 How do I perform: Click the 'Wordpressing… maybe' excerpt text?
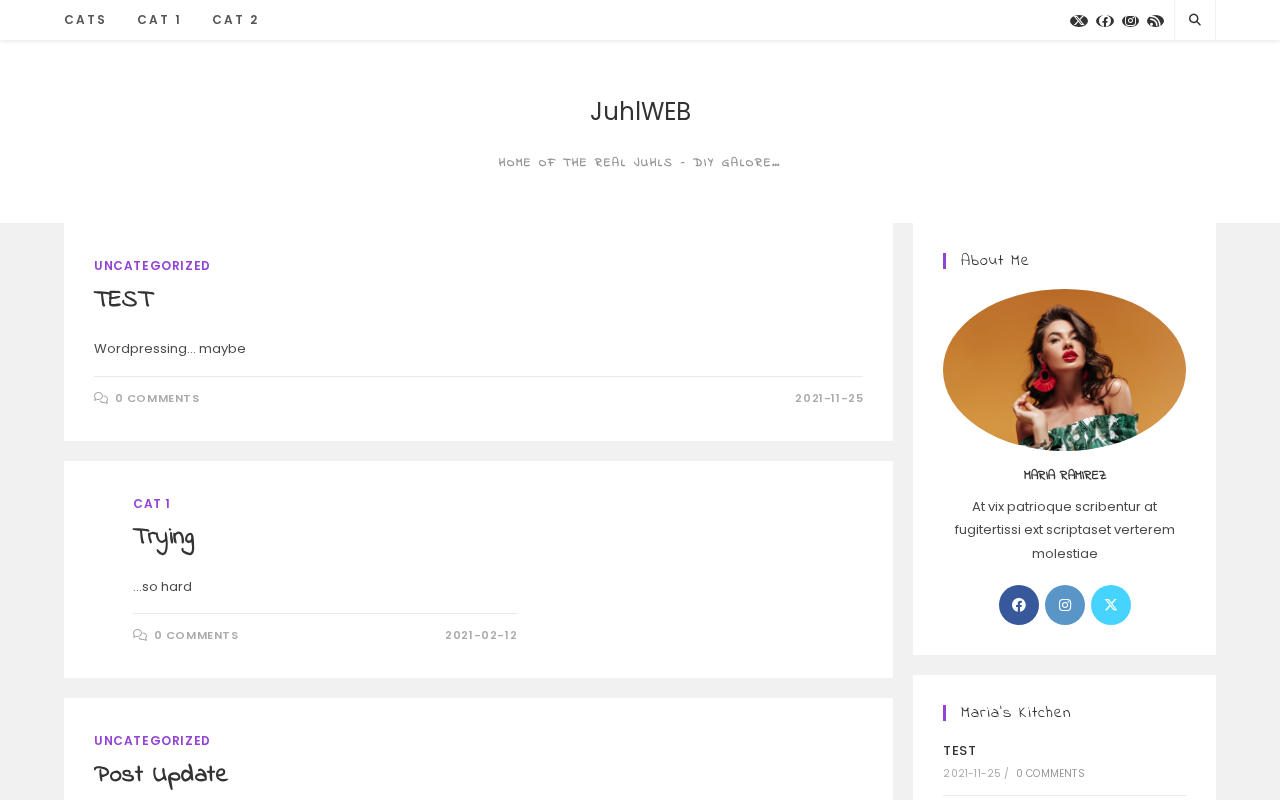[x=170, y=349]
